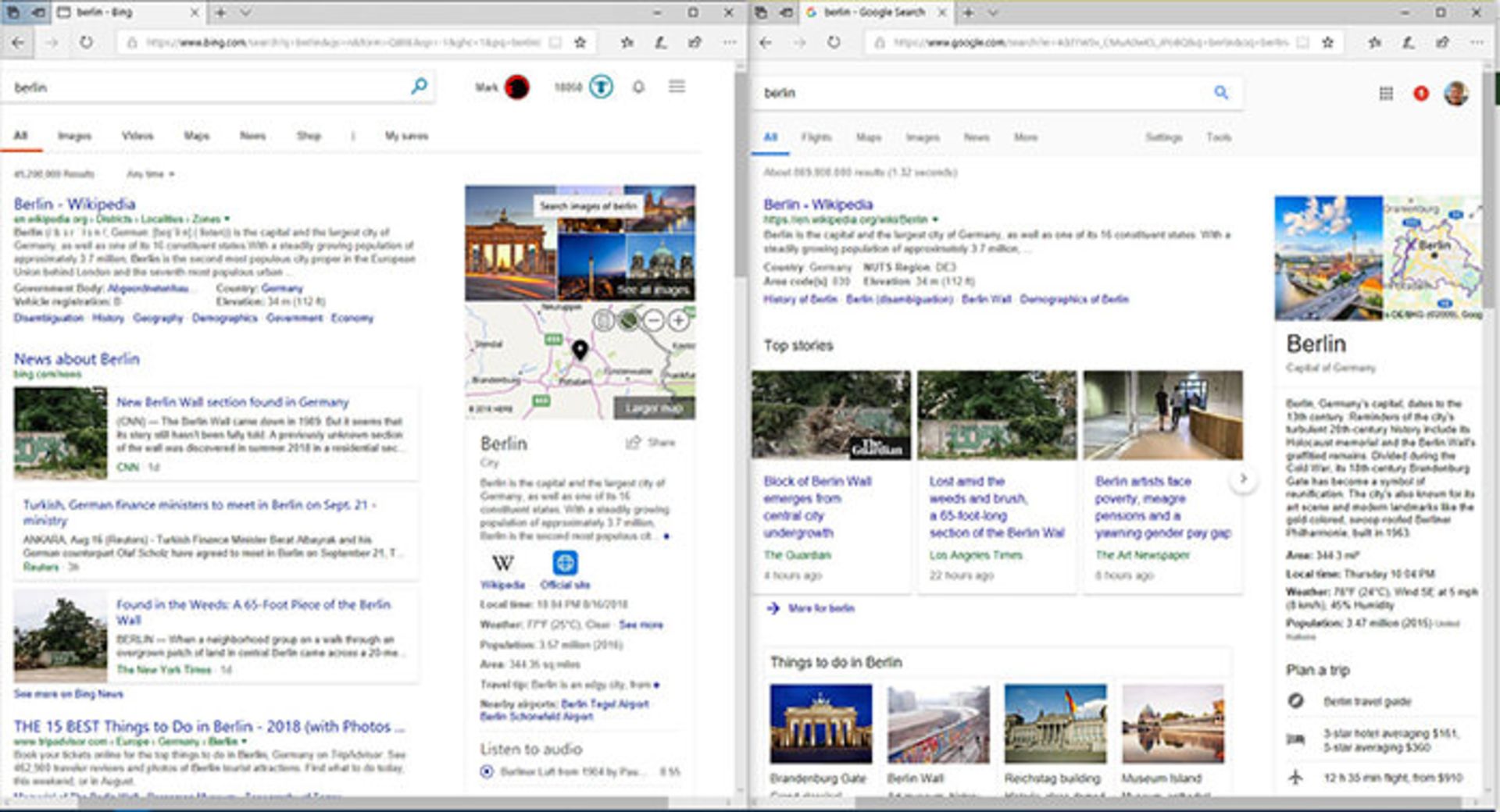Switch to Bing Images tab
The height and width of the screenshot is (812, 1500).
(x=74, y=136)
